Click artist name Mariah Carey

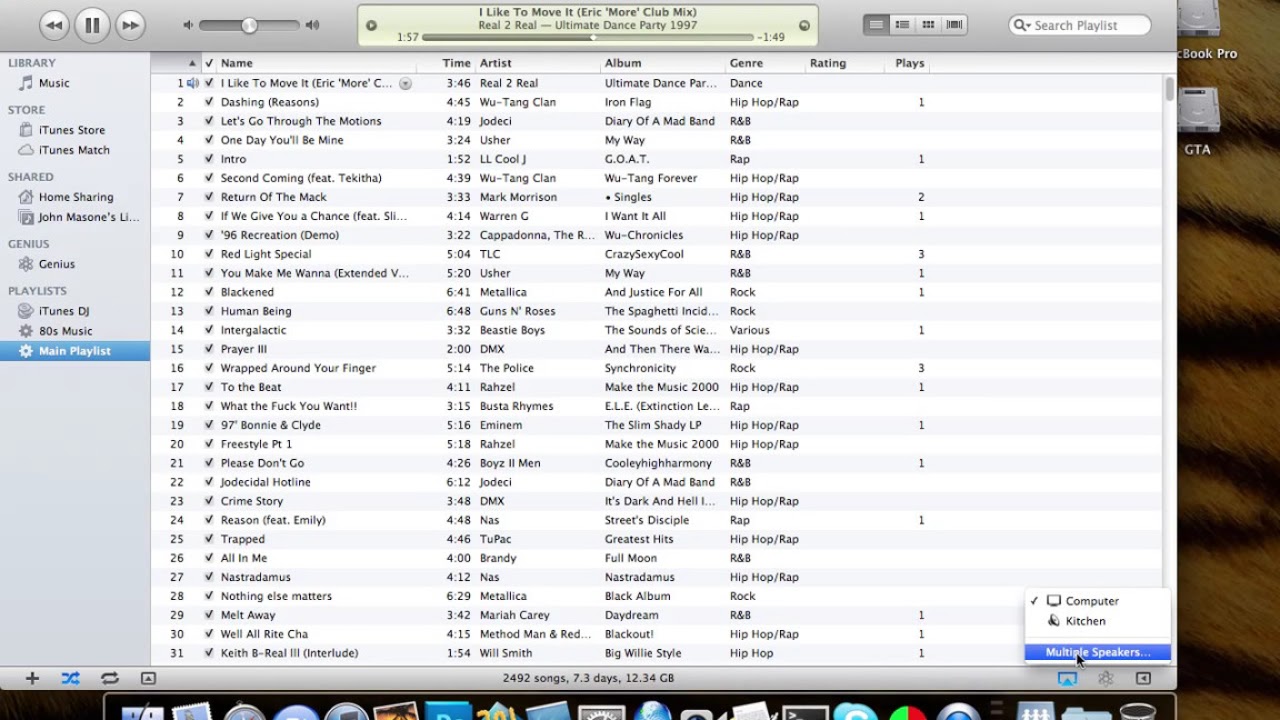[514, 615]
